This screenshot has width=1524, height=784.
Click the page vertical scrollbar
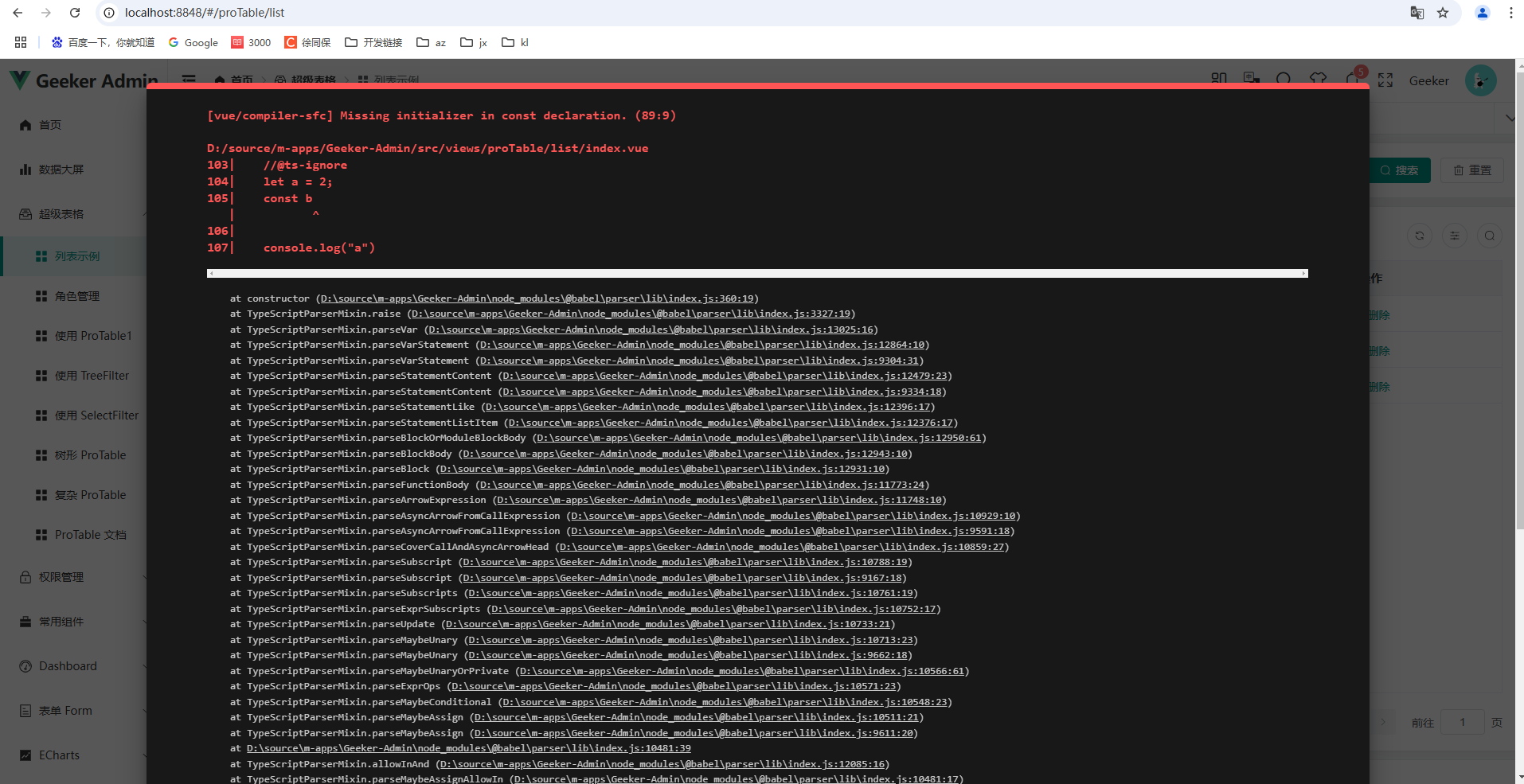click(1519, 301)
